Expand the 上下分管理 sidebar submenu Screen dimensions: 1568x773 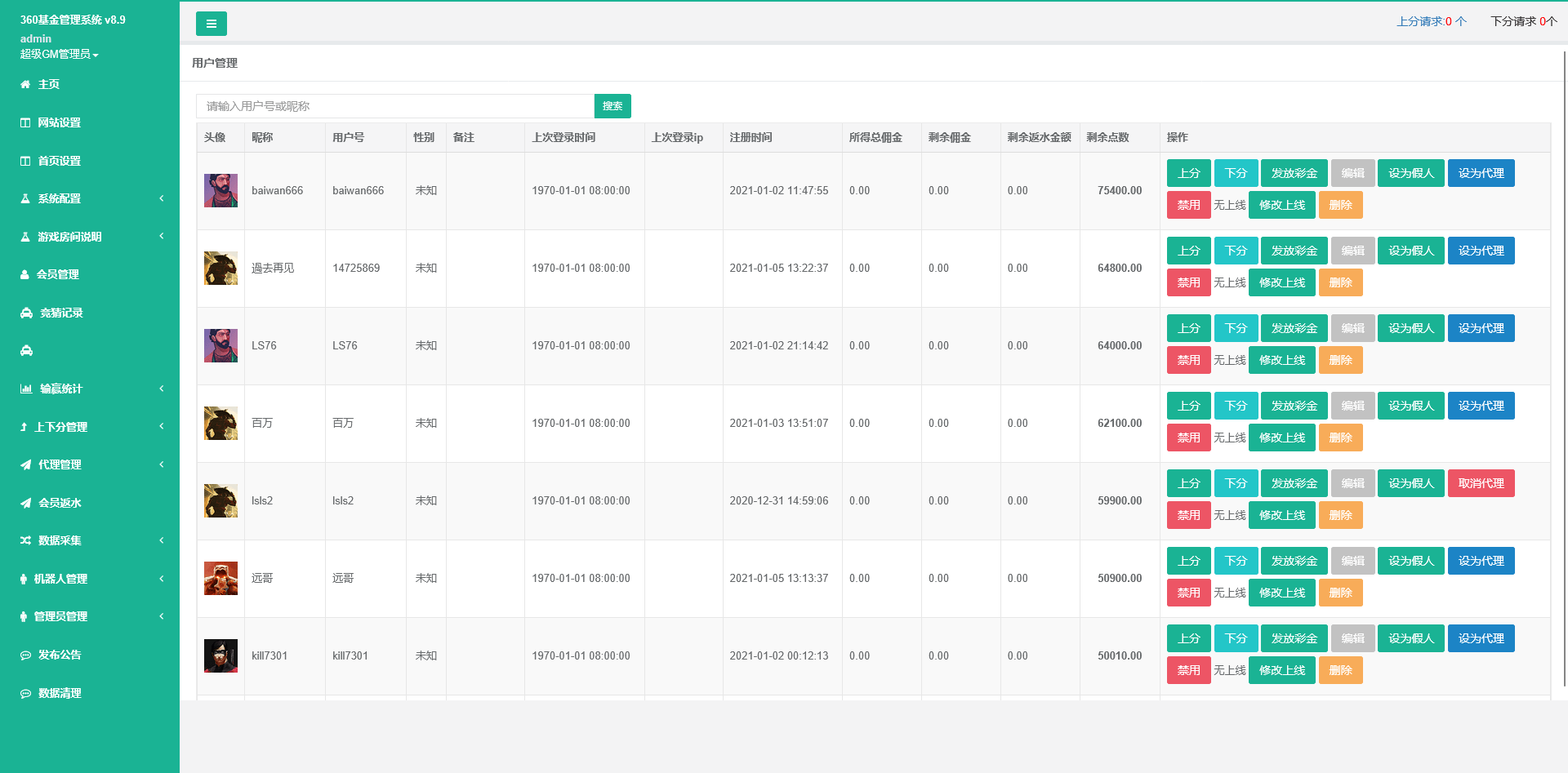[x=90, y=427]
